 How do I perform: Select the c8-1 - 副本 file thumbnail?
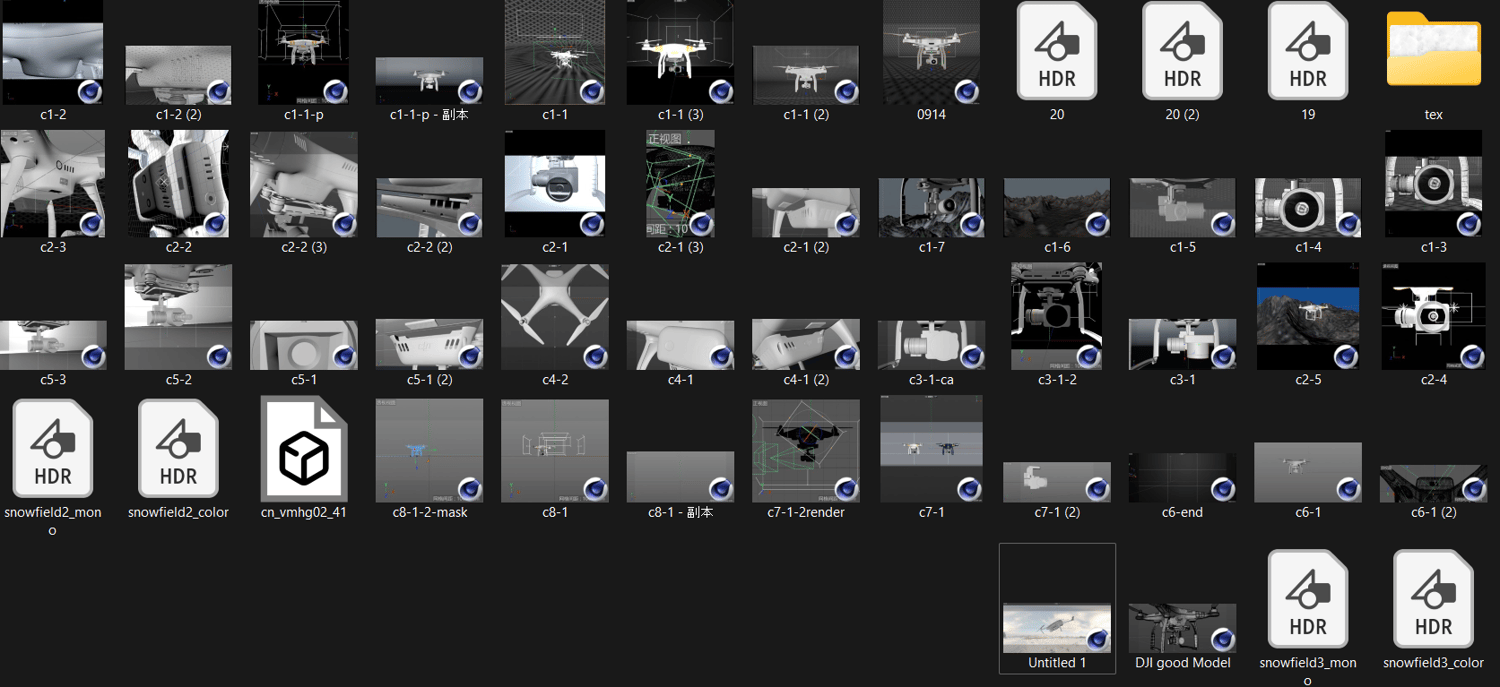[x=680, y=477]
